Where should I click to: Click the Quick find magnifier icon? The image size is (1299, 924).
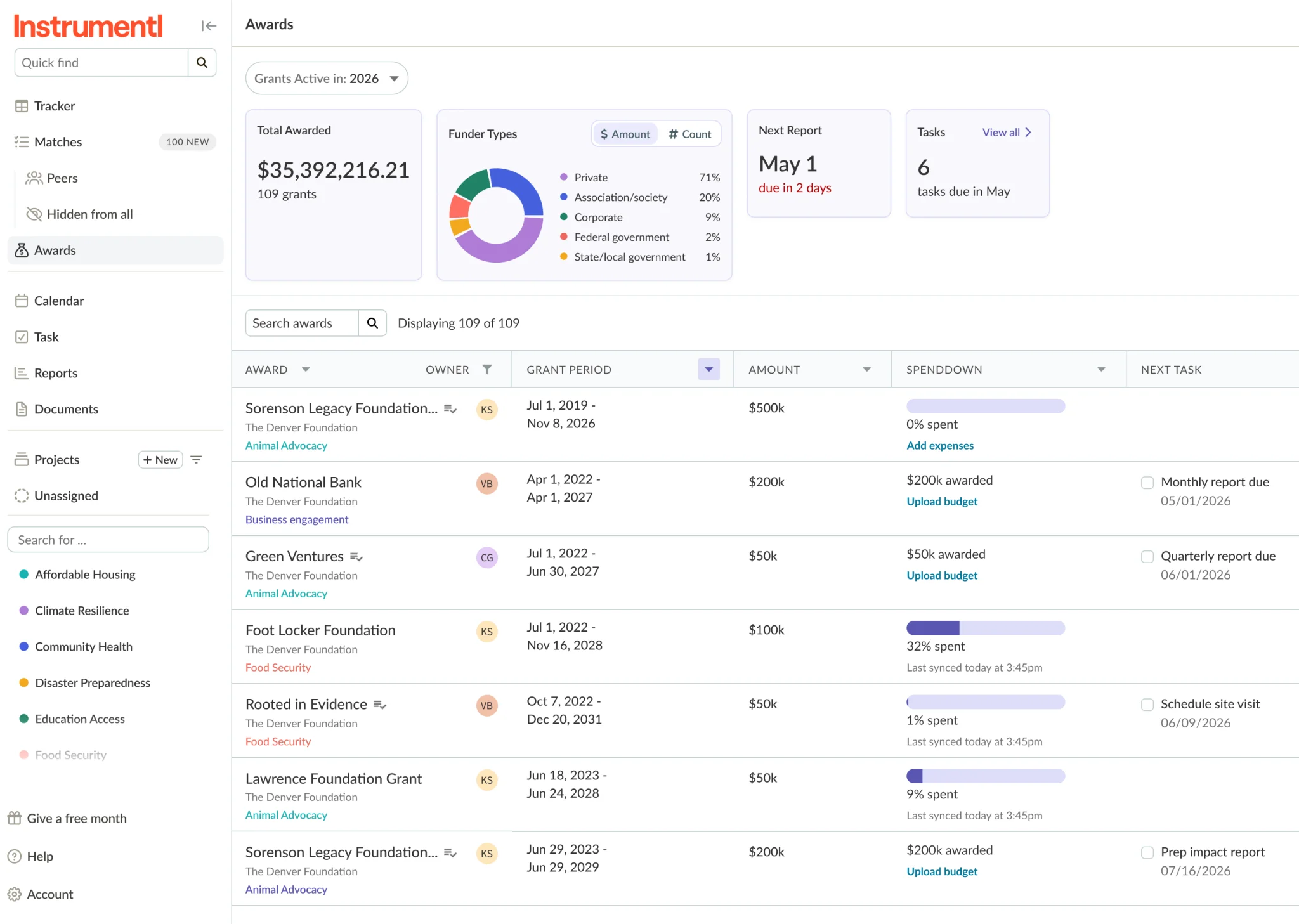pos(202,62)
